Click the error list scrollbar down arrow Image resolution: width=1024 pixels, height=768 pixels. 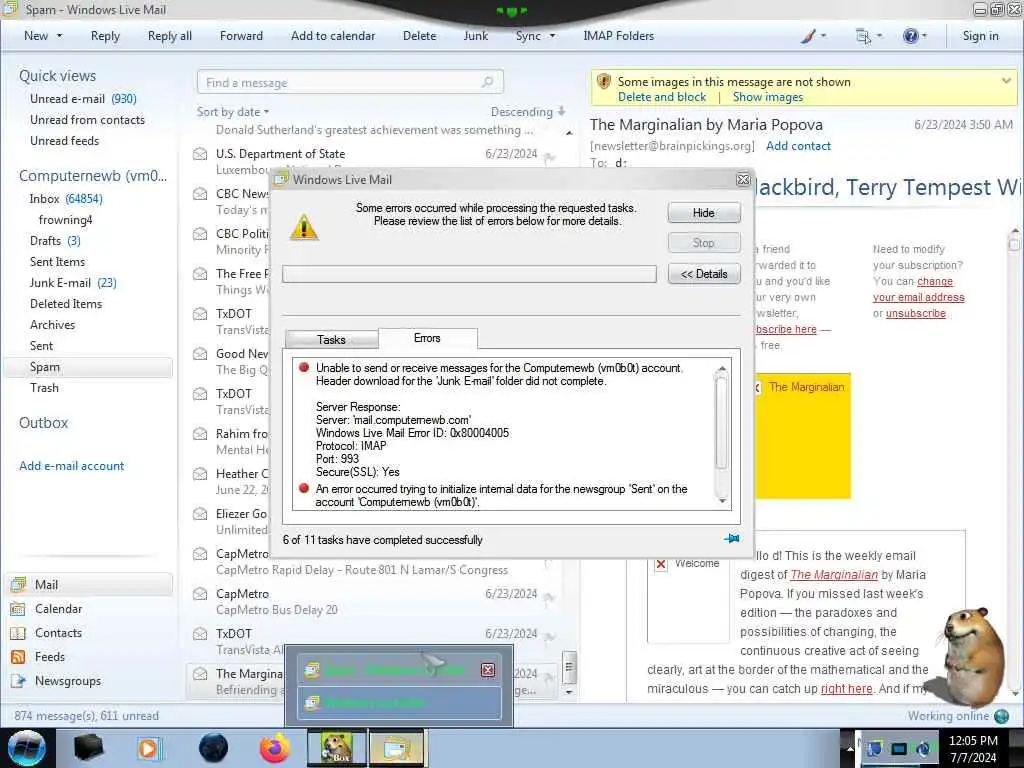722,501
